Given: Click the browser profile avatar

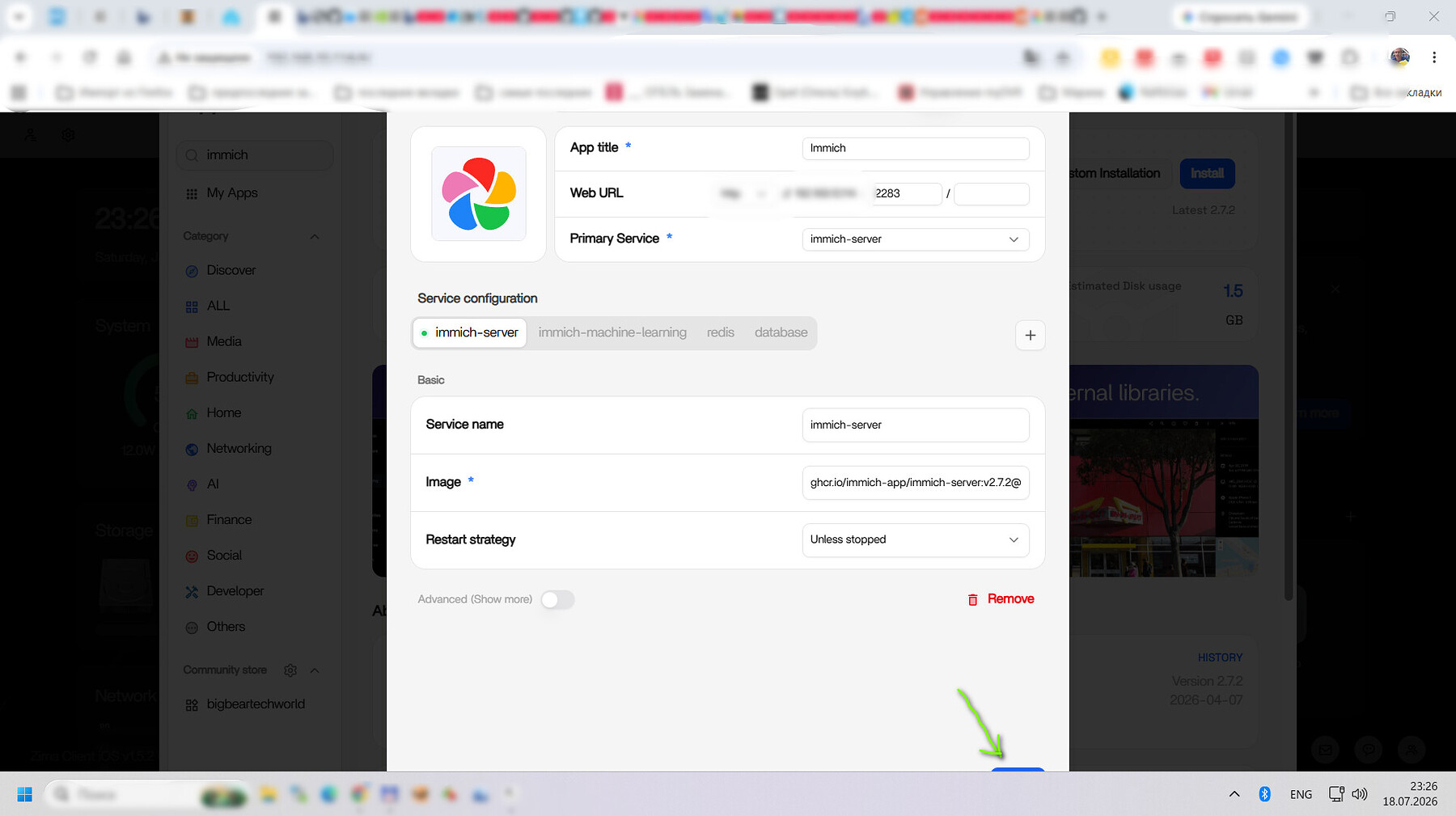Looking at the screenshot, I should tap(1400, 57).
